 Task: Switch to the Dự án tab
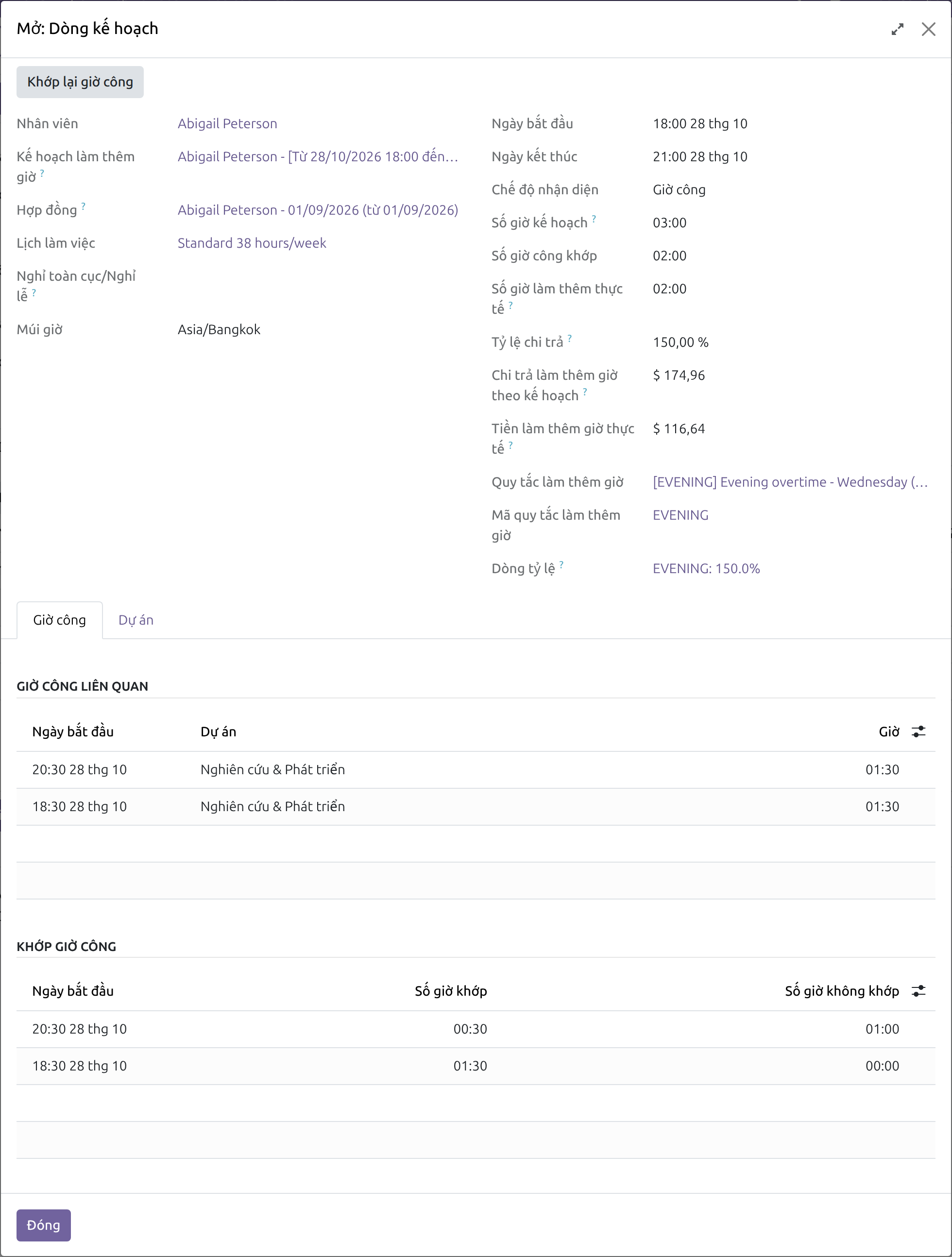[136, 620]
